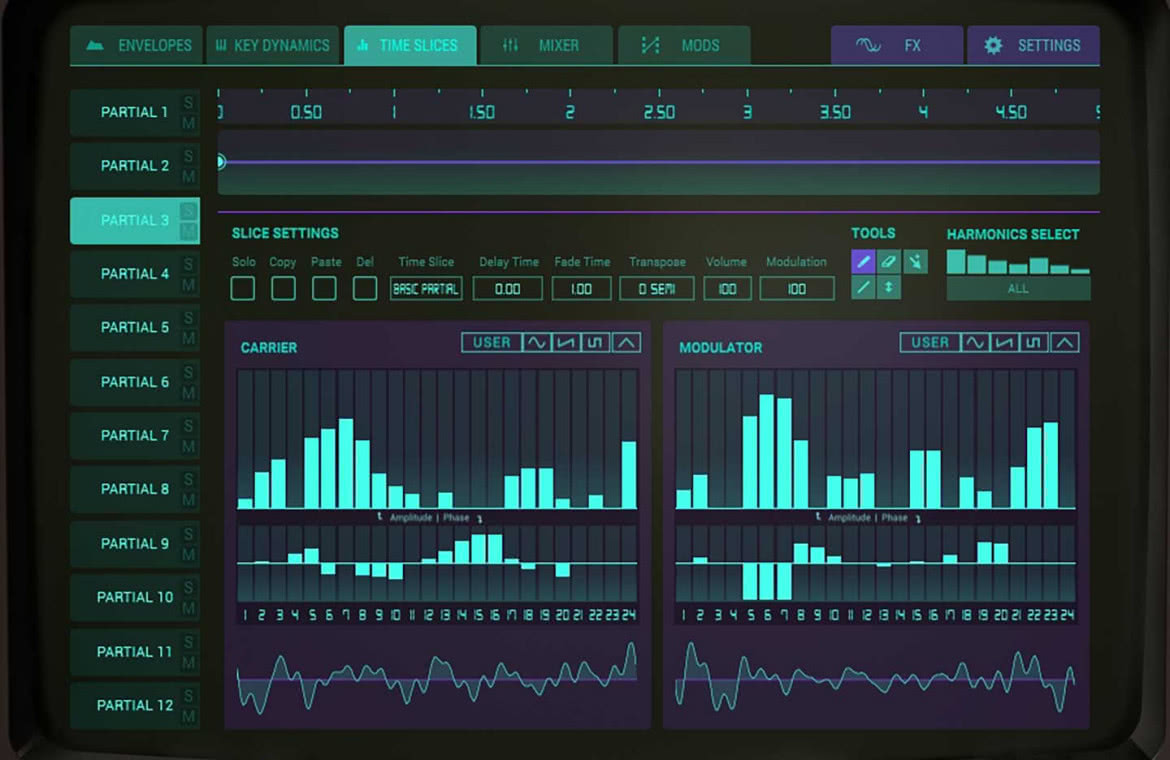Select USER waveform for Modulator
Image resolution: width=1170 pixels, height=760 pixels.
[930, 342]
